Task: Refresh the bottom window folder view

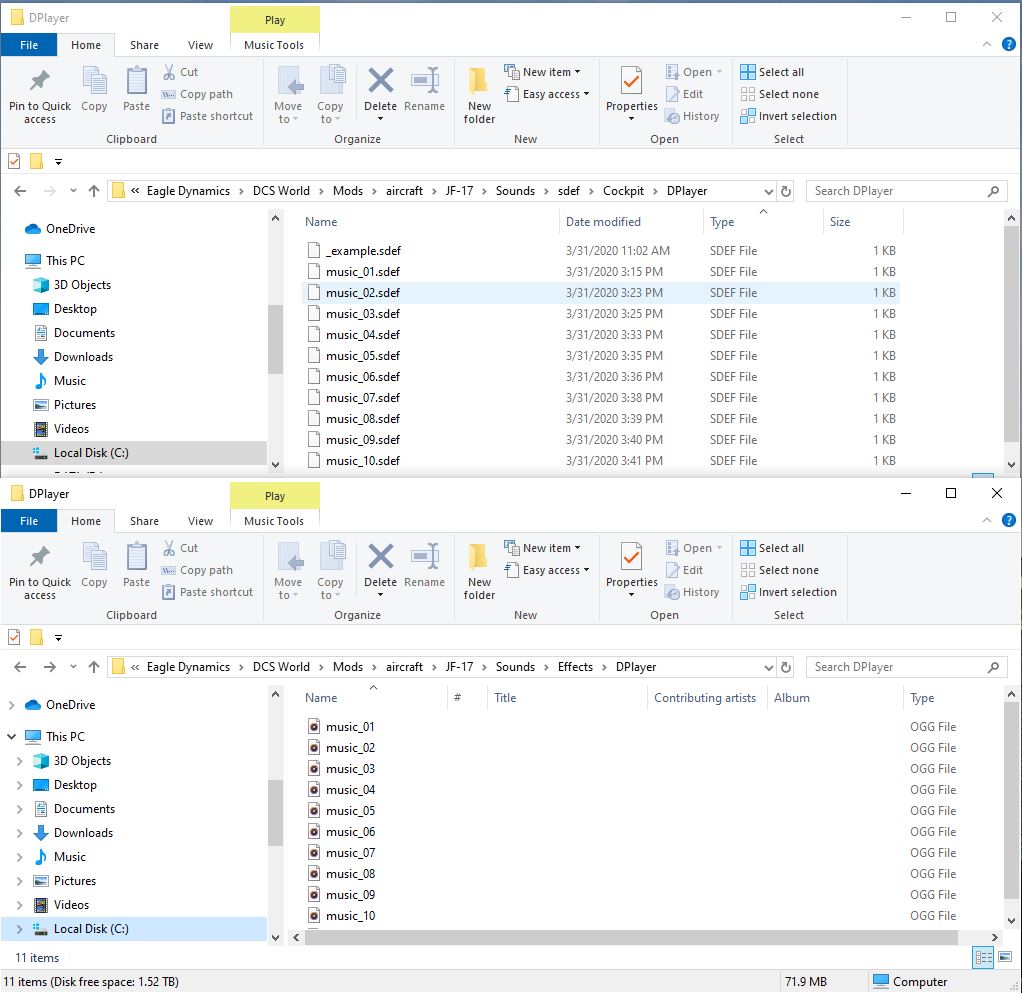Action: pyautogui.click(x=786, y=667)
